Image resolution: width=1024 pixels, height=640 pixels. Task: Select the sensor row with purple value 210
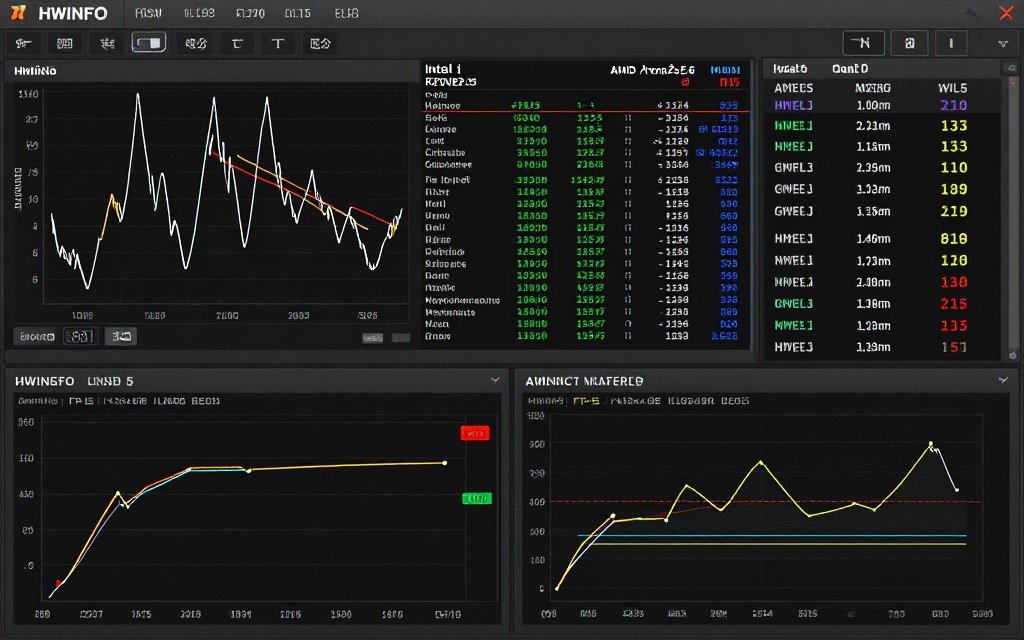pos(882,105)
